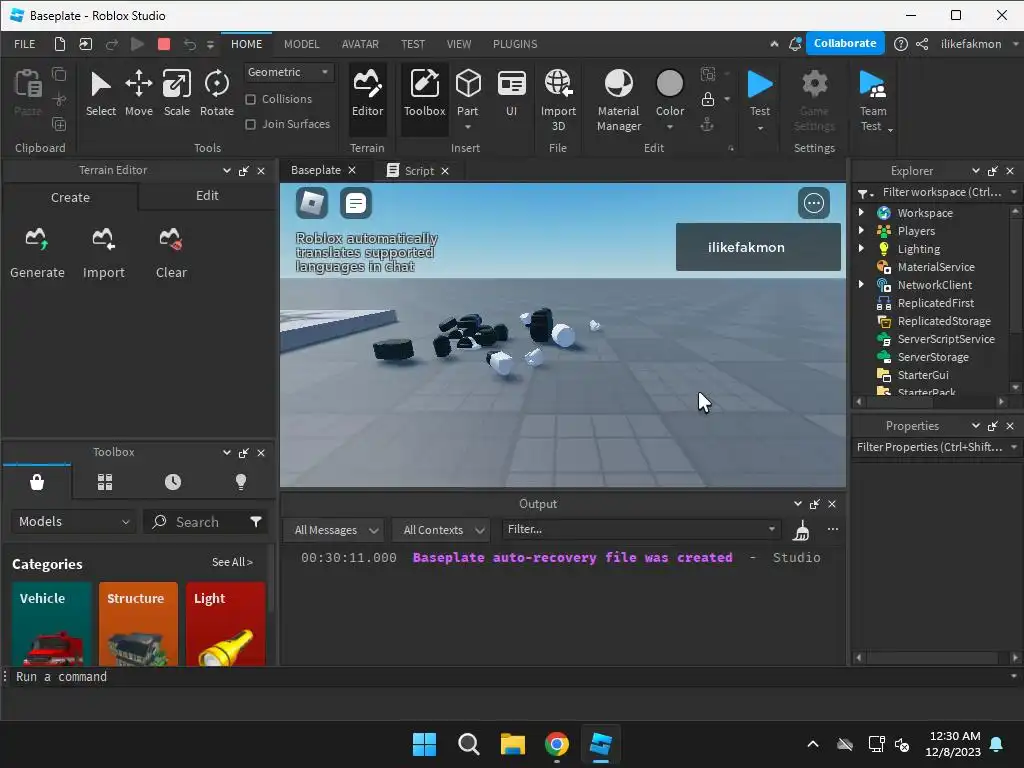1024x768 pixels.
Task: Expand the NetworkClient tree node
Action: [x=861, y=284]
